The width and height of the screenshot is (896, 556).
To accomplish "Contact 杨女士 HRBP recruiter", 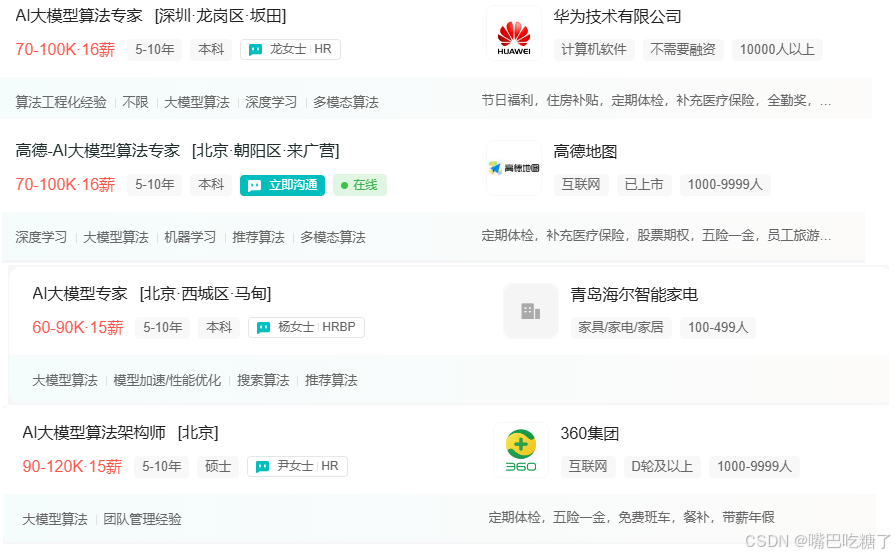I will pos(306,327).
